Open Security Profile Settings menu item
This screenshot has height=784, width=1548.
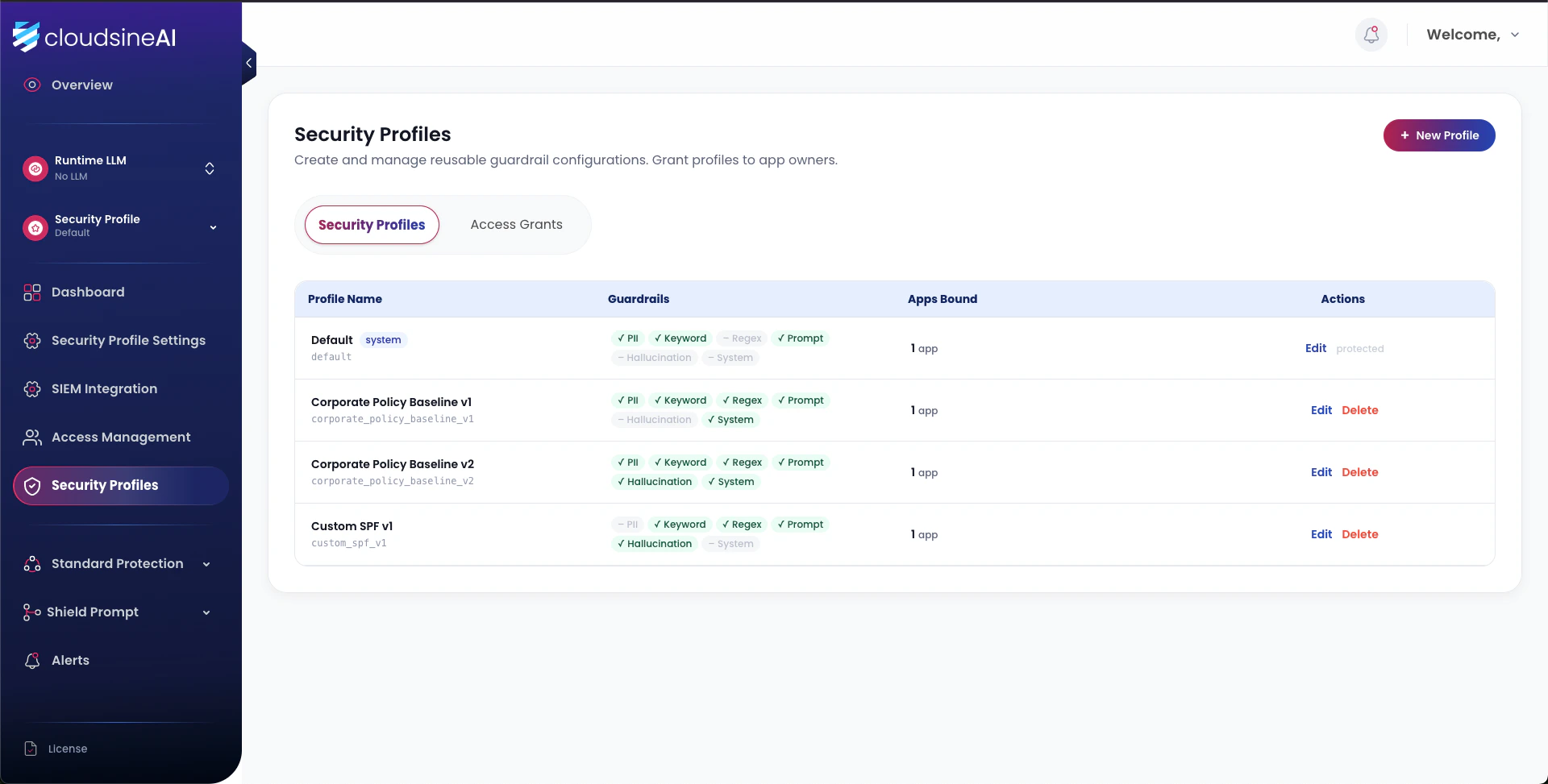(128, 340)
